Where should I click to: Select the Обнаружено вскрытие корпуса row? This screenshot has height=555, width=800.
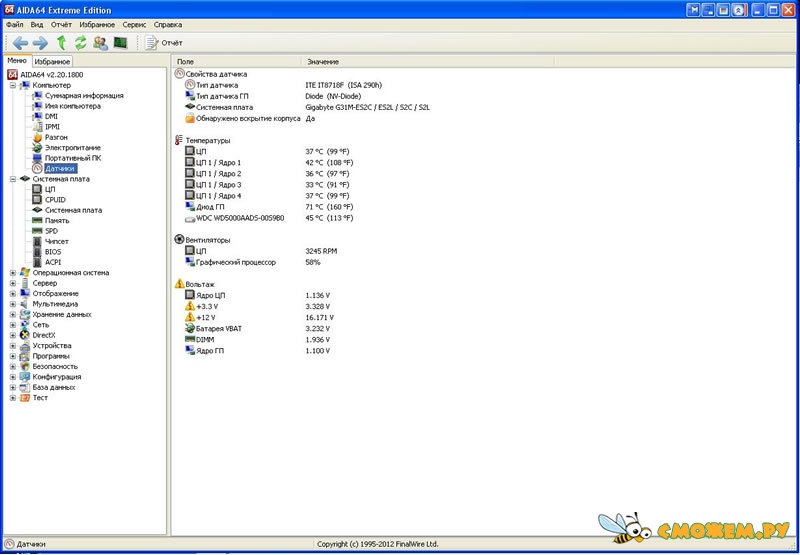[250, 118]
